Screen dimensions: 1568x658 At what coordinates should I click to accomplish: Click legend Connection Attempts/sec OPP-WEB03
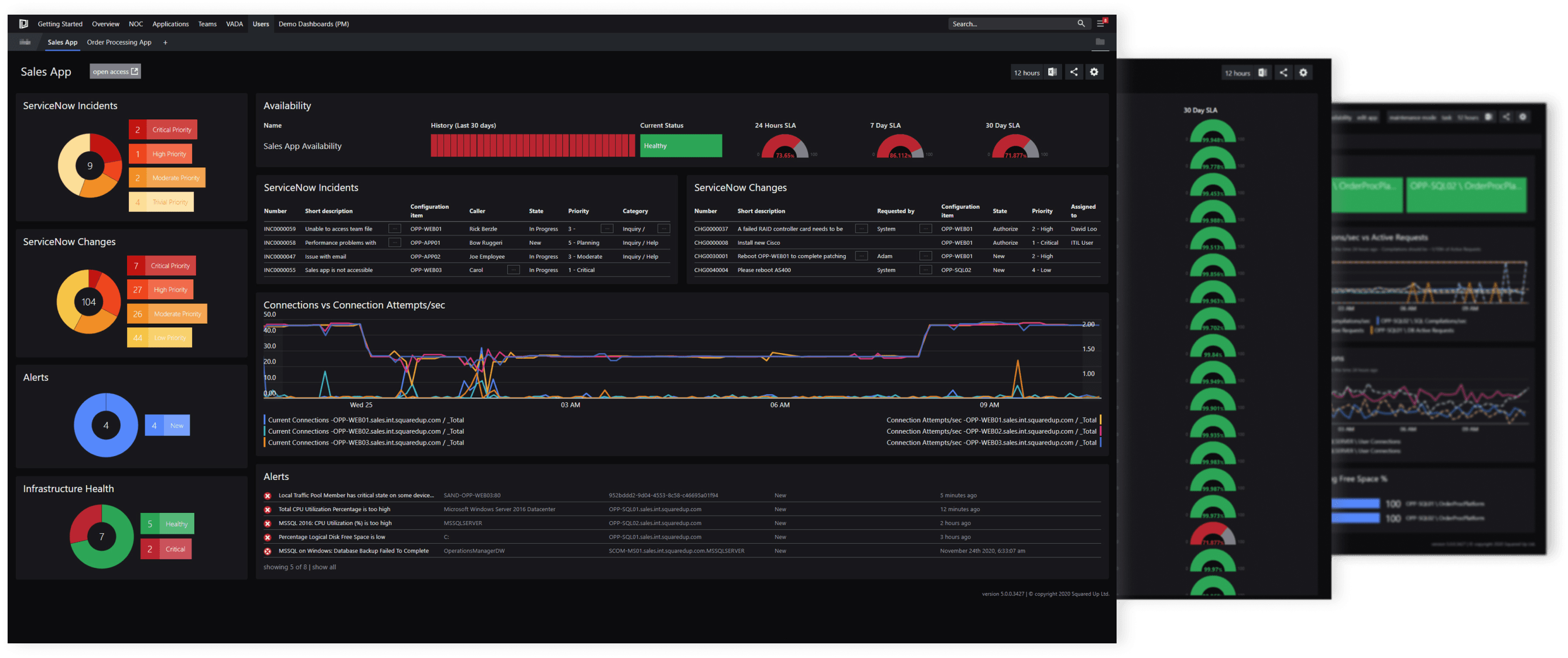994,443
